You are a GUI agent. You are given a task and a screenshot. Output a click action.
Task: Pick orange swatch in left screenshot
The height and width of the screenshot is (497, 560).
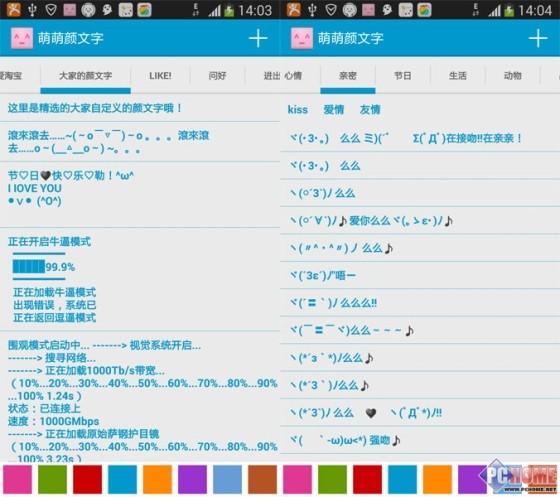coord(158,479)
